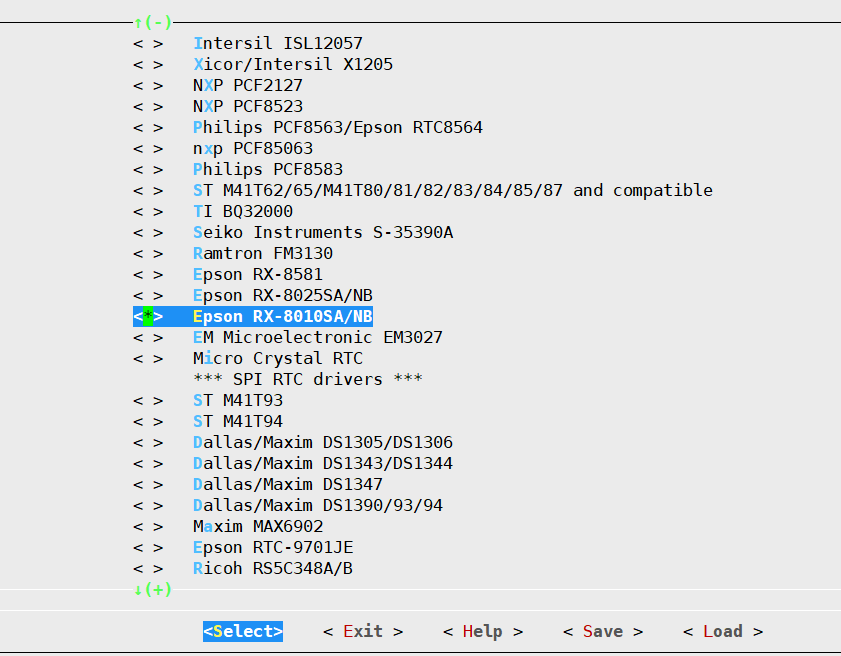Screen dimensions: 841x656
Task: Highlight the nxp PCF85063 entry
Action: click(253, 149)
